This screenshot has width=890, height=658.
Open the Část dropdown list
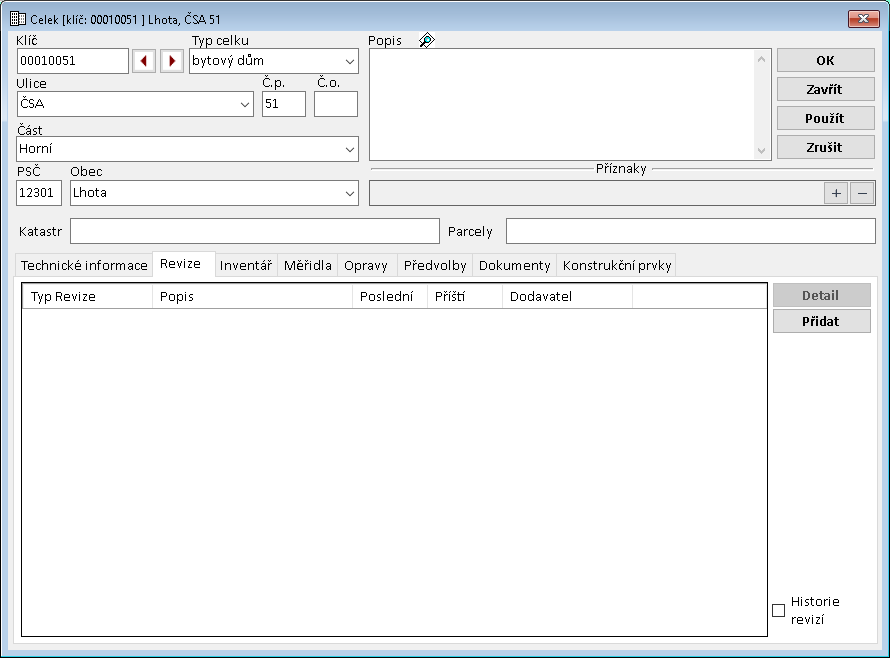(349, 149)
